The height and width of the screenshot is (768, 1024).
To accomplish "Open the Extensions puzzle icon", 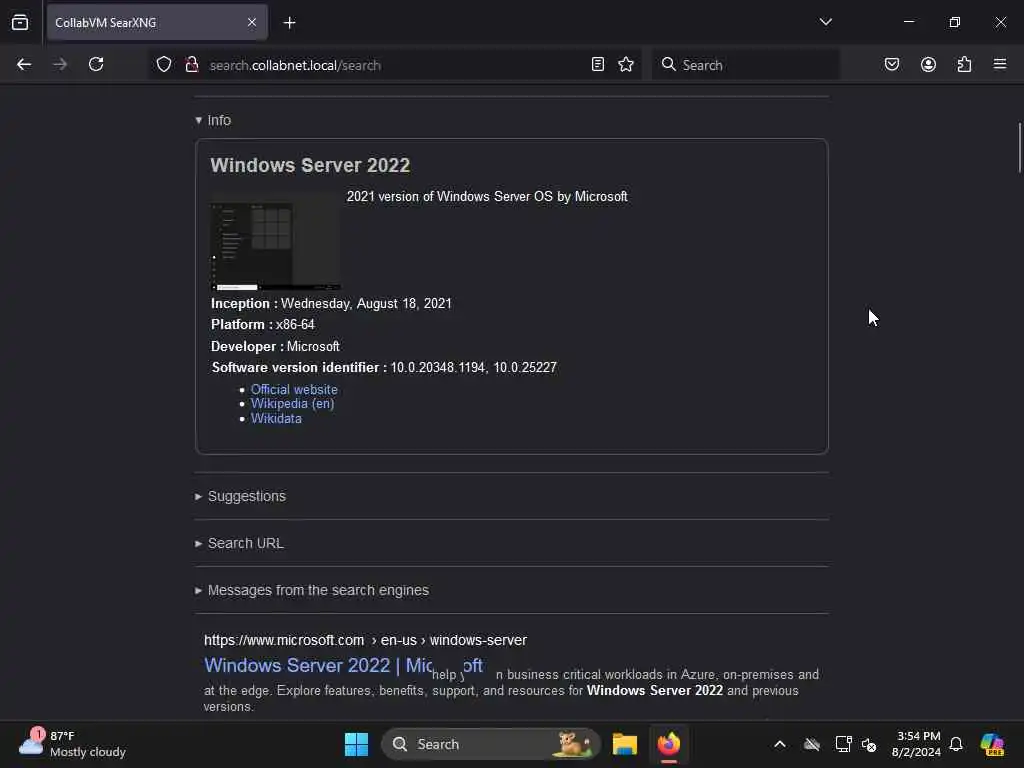I will point(964,64).
